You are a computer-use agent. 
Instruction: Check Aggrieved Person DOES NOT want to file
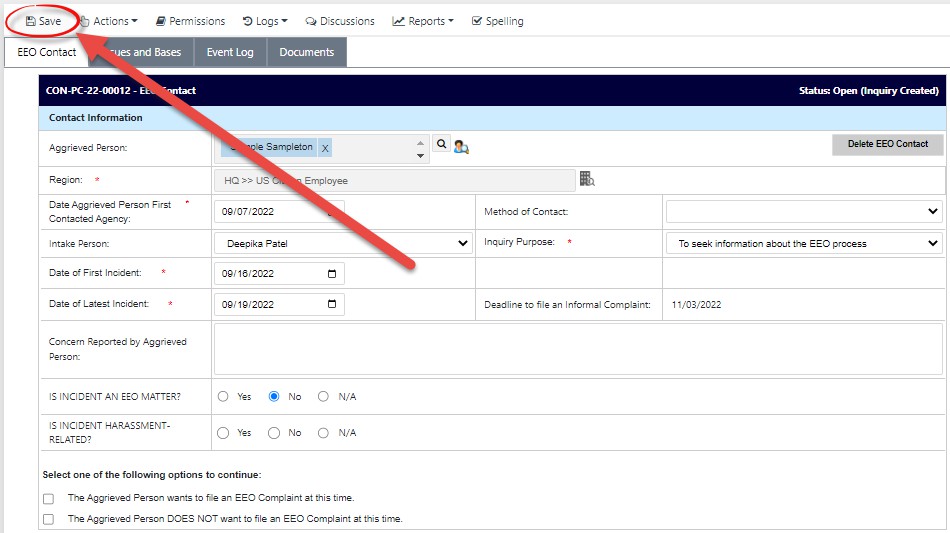point(48,519)
